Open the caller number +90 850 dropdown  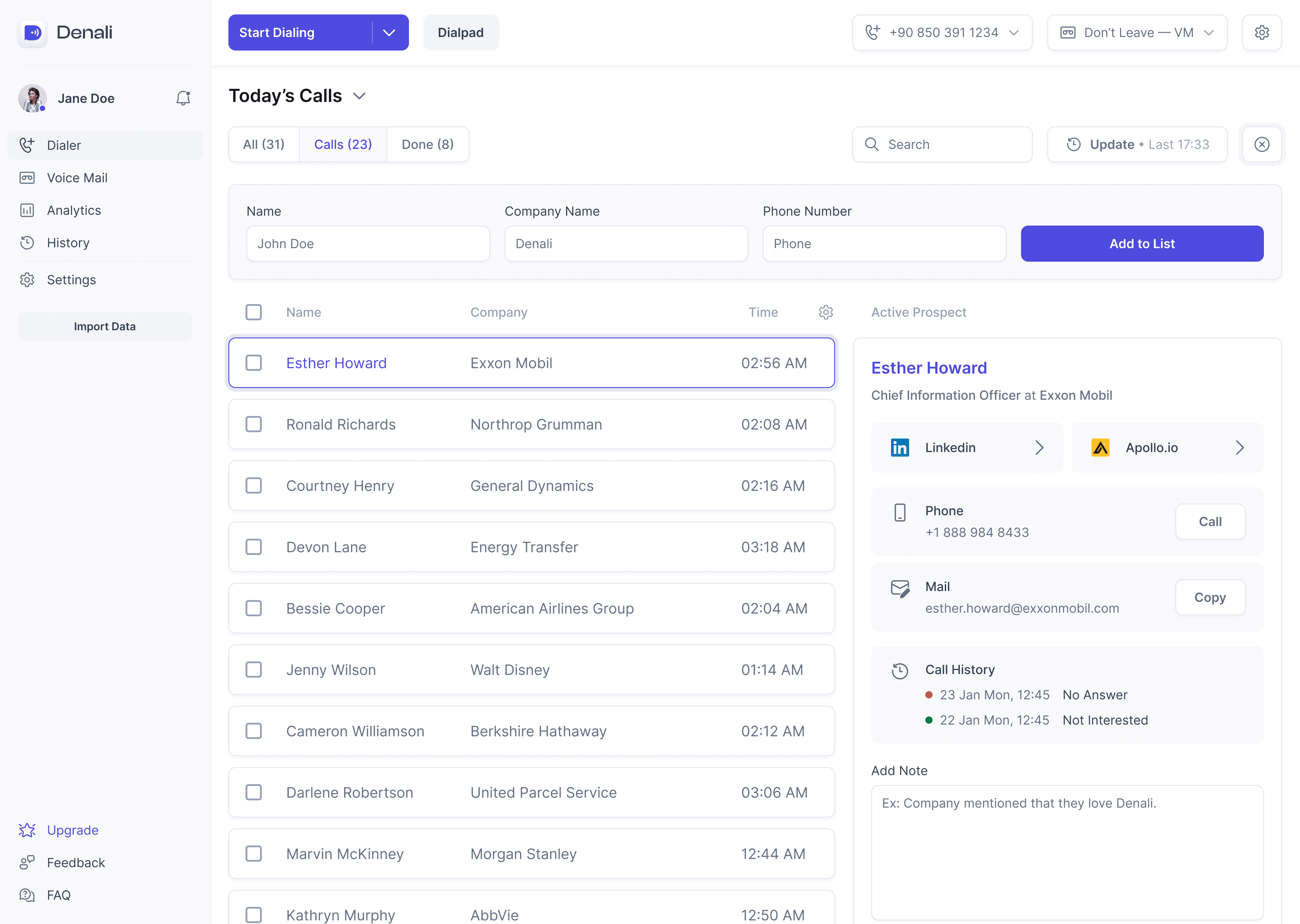pos(942,32)
